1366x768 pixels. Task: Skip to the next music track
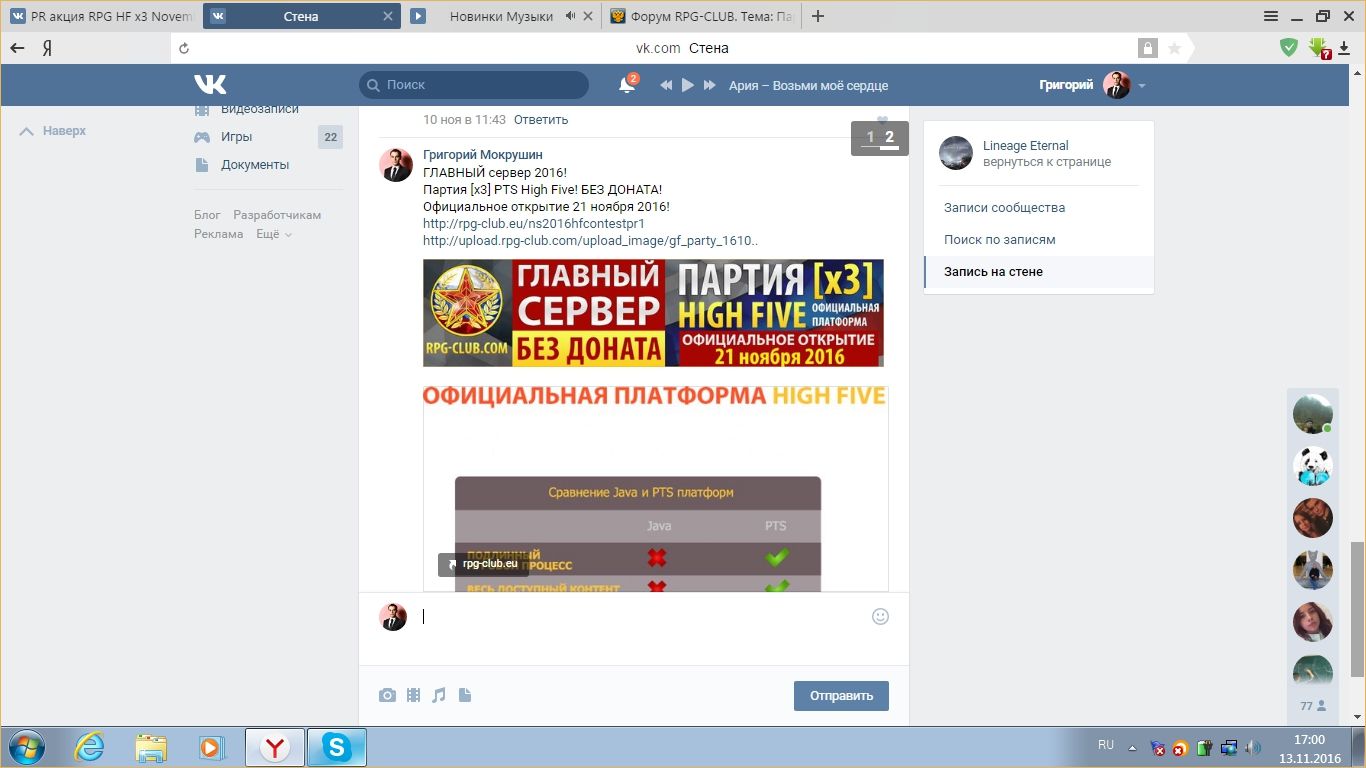click(x=710, y=86)
